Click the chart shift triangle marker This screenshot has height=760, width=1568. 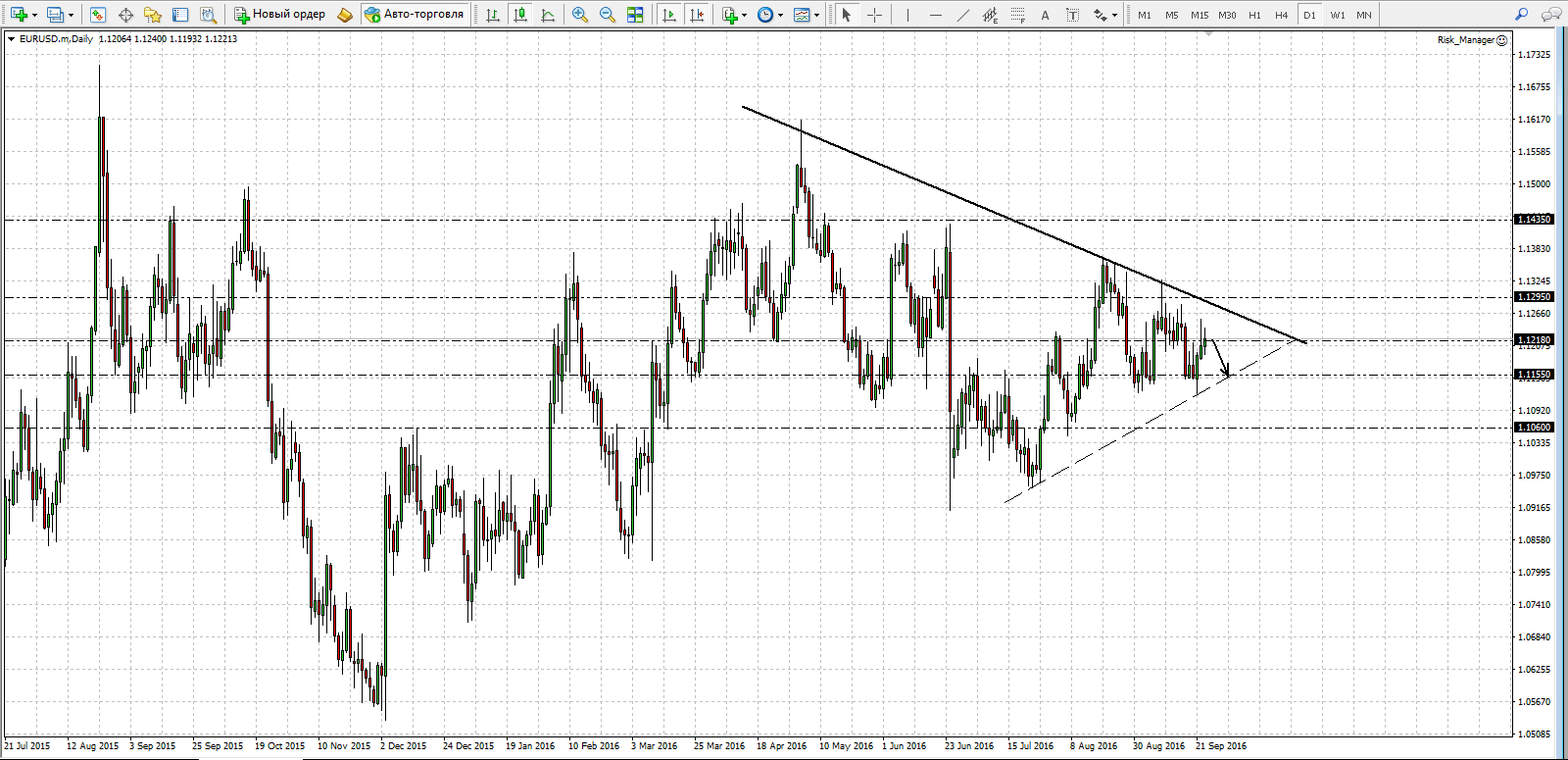(1209, 34)
